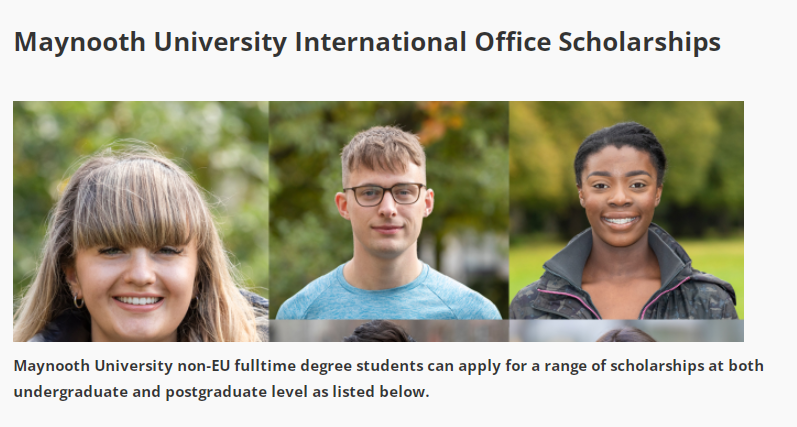Select the photo of the man wearing glasses
Viewport: 797px width, 427px height.
coord(389,210)
